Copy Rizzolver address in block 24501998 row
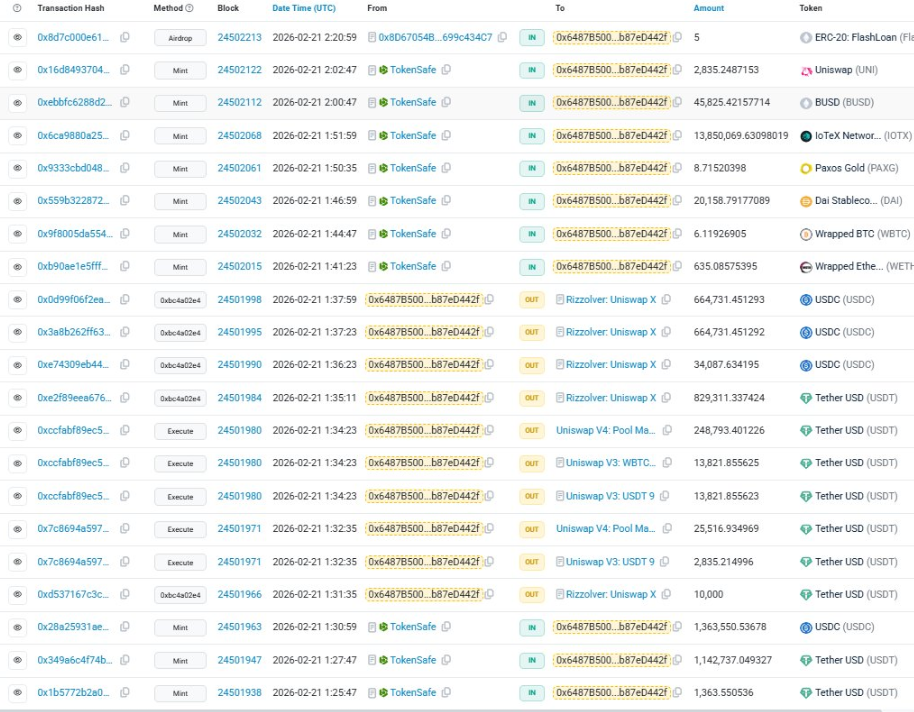 pyautogui.click(x=666, y=299)
